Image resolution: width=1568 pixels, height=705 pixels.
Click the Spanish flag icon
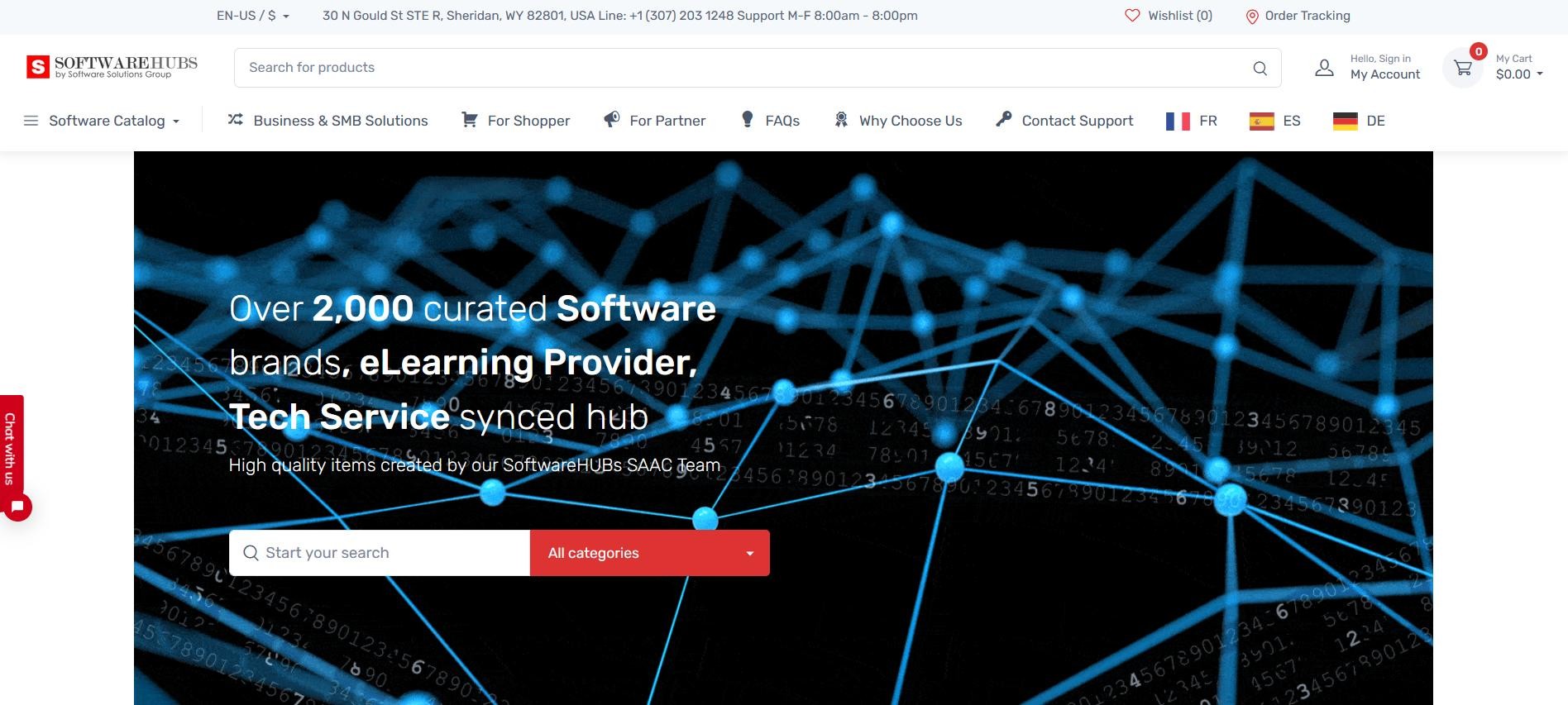[x=1261, y=121]
